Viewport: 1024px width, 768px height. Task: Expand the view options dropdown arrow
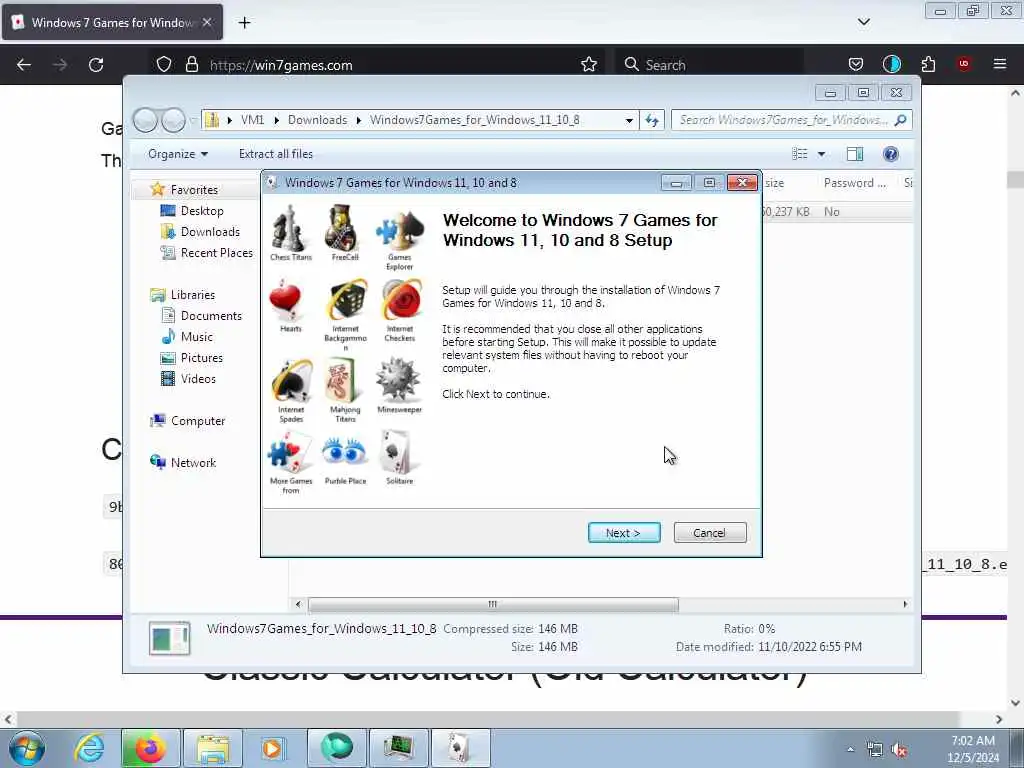tap(822, 154)
